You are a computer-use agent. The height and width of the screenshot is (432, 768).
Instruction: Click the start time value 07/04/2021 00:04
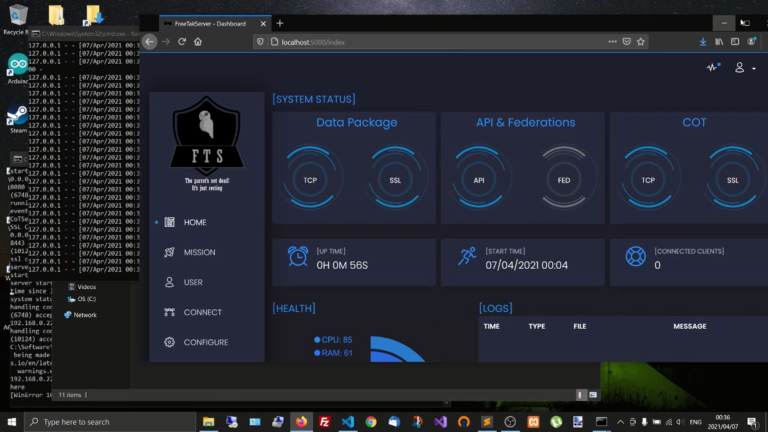(x=527, y=265)
